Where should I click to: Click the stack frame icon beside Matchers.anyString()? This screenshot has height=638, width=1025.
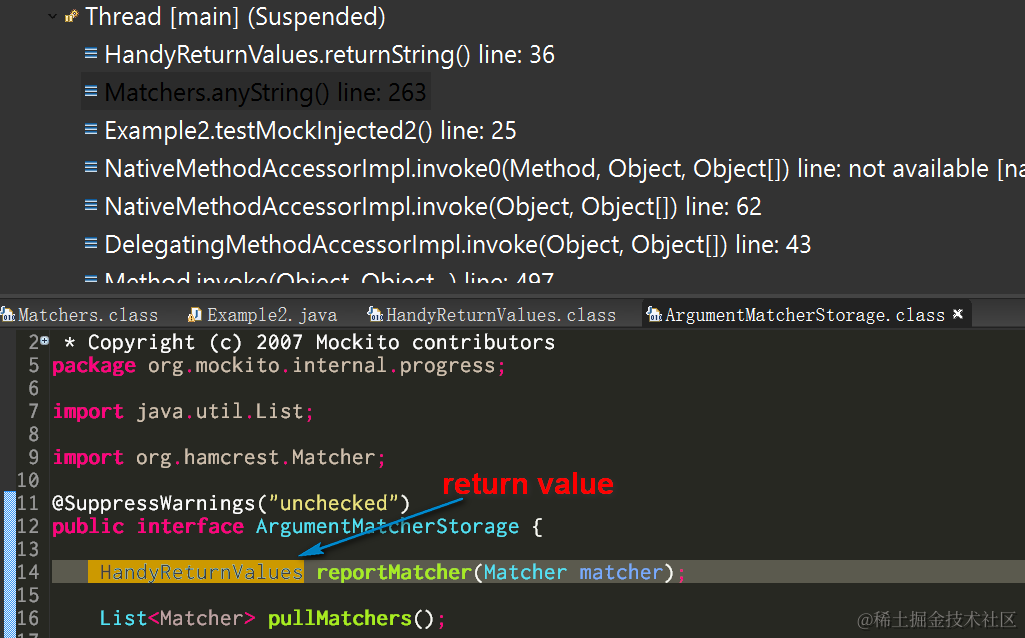[x=91, y=92]
